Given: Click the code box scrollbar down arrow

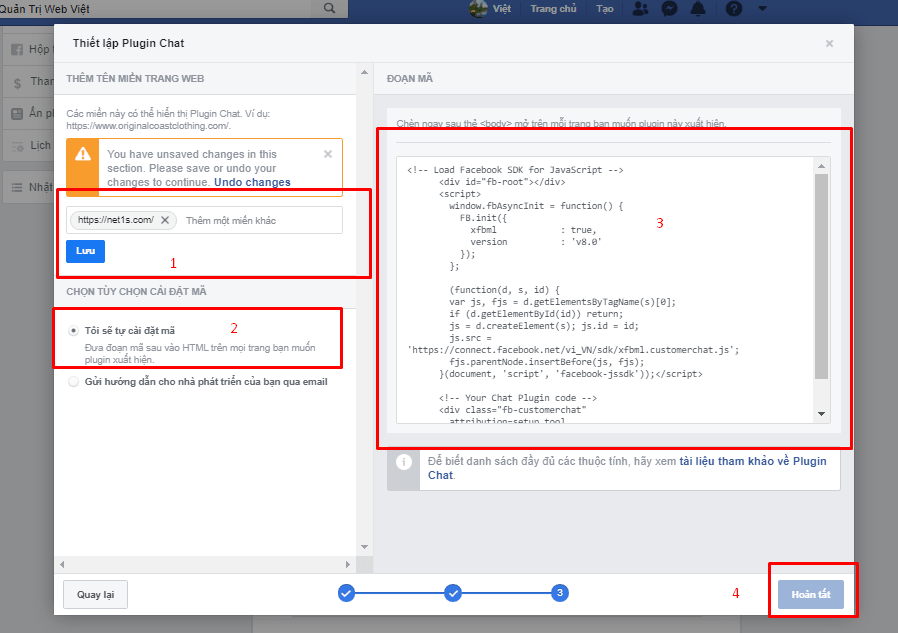Looking at the screenshot, I should [x=821, y=414].
